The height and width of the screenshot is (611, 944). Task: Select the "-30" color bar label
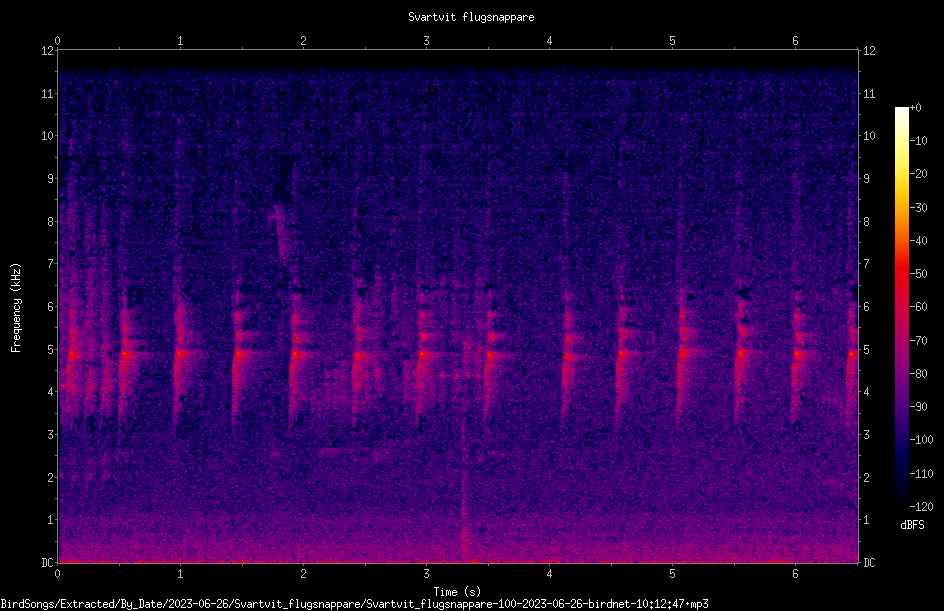(x=919, y=208)
